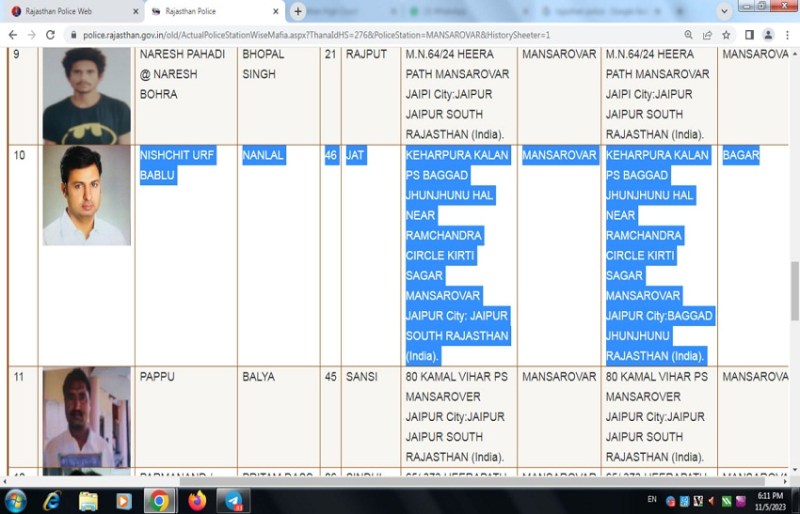Open the Chrome profile avatar
The width and height of the screenshot is (800, 514).
pos(767,34)
